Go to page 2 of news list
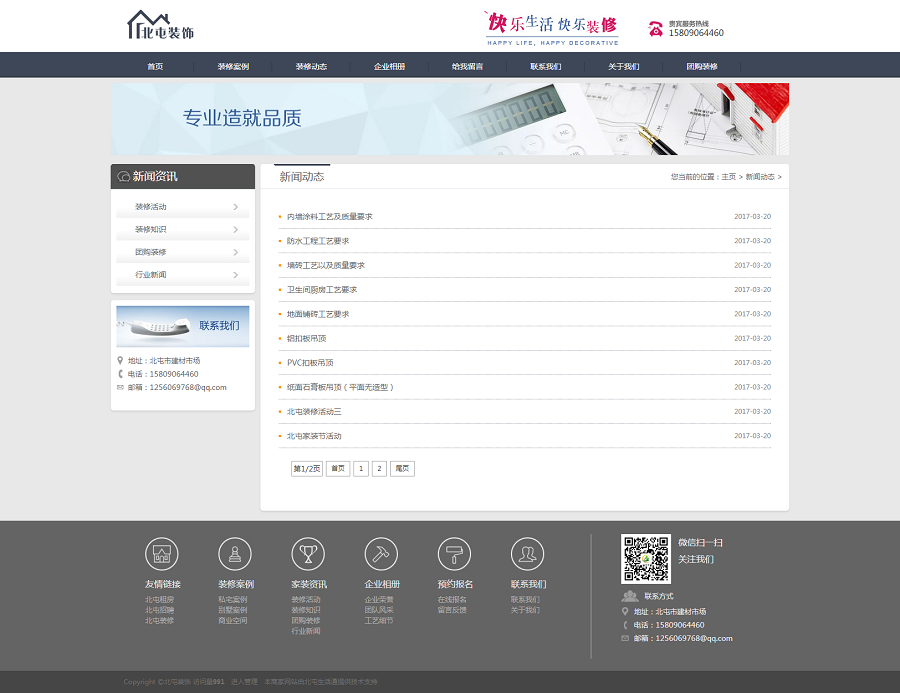Viewport: 900px width, 693px height. click(x=379, y=468)
